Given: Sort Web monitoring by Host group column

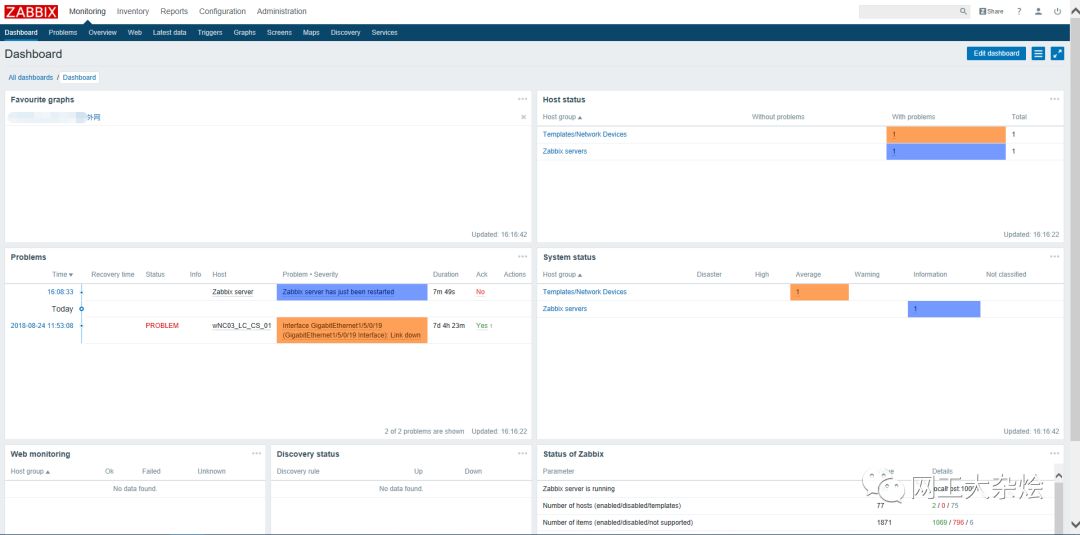Looking at the screenshot, I should click(x=30, y=472).
